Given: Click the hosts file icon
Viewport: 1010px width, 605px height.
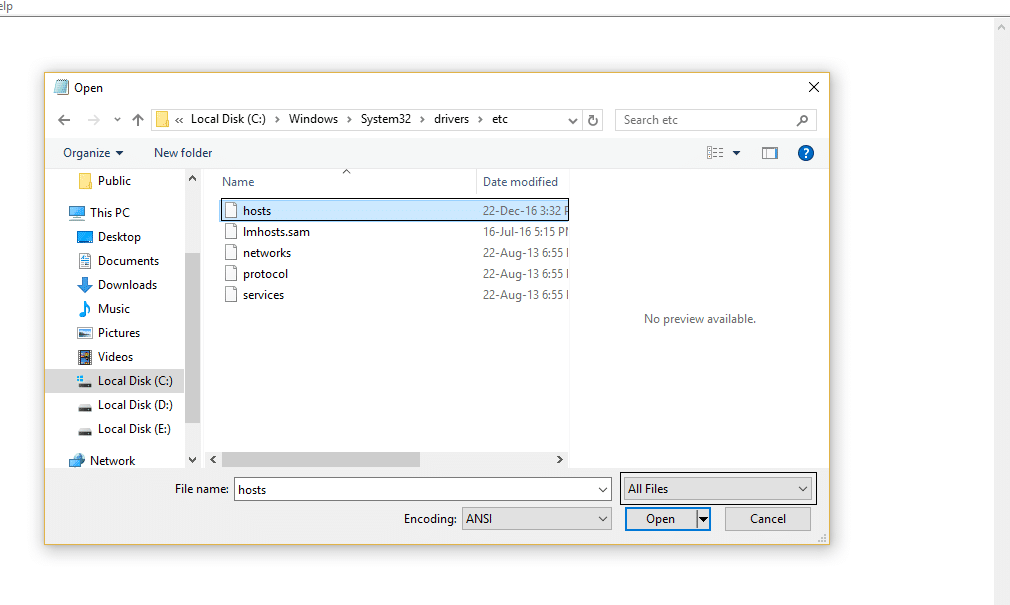Looking at the screenshot, I should coord(231,211).
